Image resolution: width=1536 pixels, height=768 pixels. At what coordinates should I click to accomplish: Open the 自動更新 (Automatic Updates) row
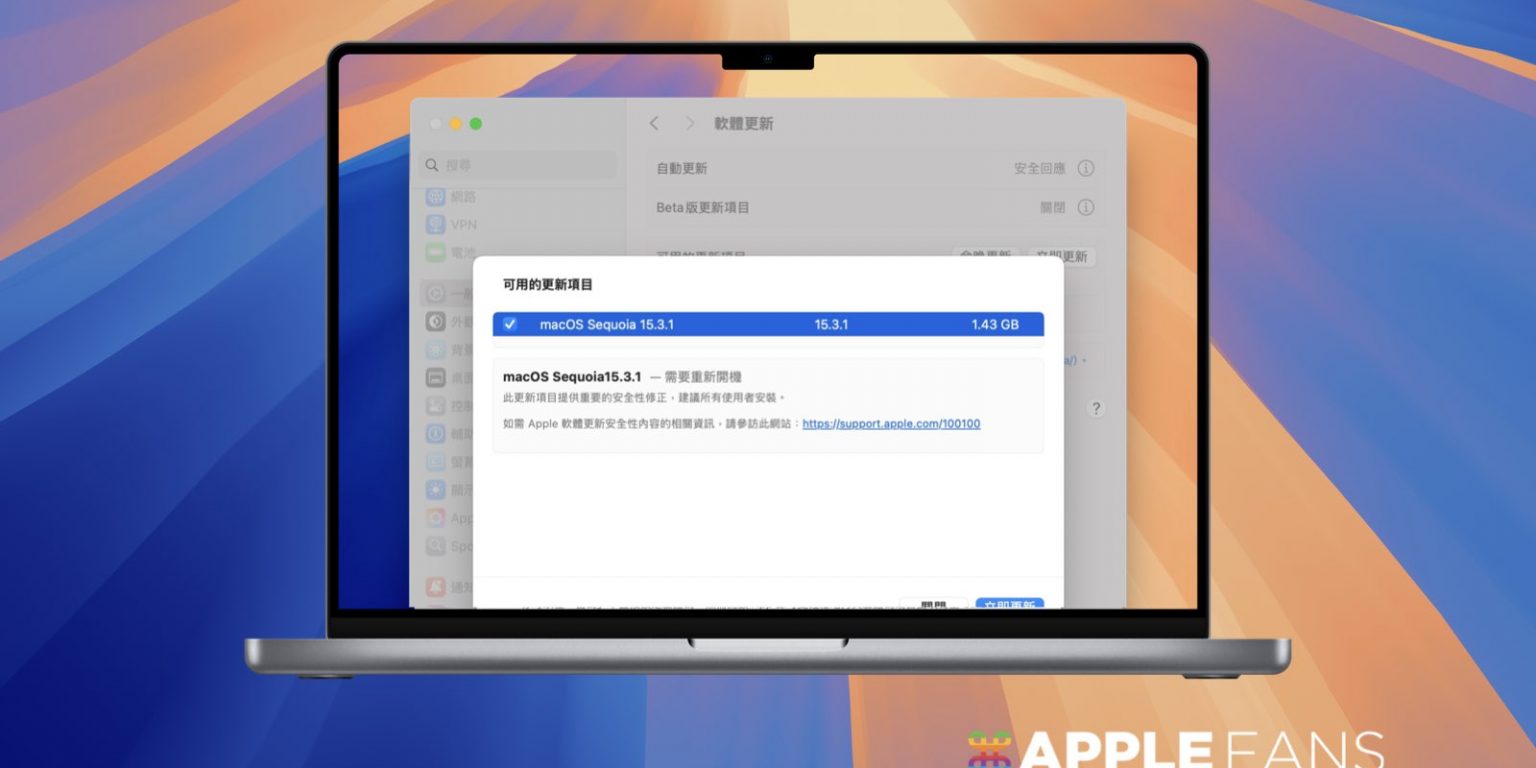tap(860, 168)
